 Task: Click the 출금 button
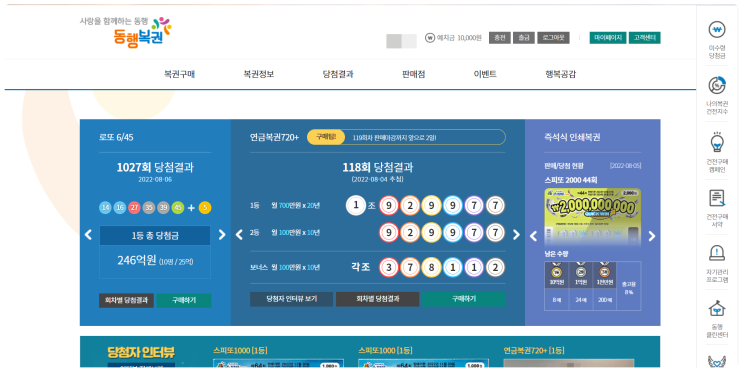(x=524, y=37)
